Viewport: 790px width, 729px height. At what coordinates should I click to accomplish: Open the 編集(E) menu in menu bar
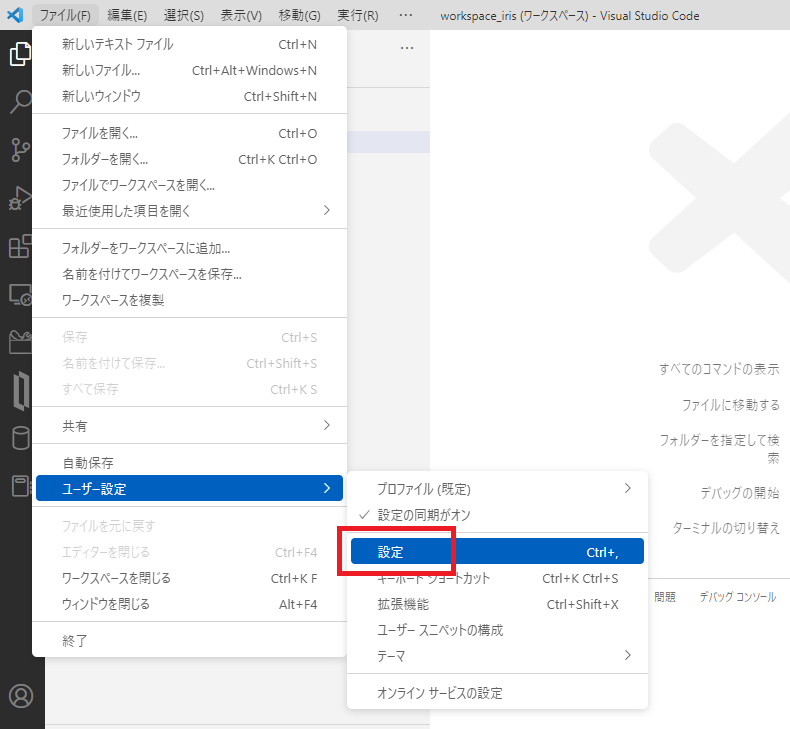coord(127,16)
